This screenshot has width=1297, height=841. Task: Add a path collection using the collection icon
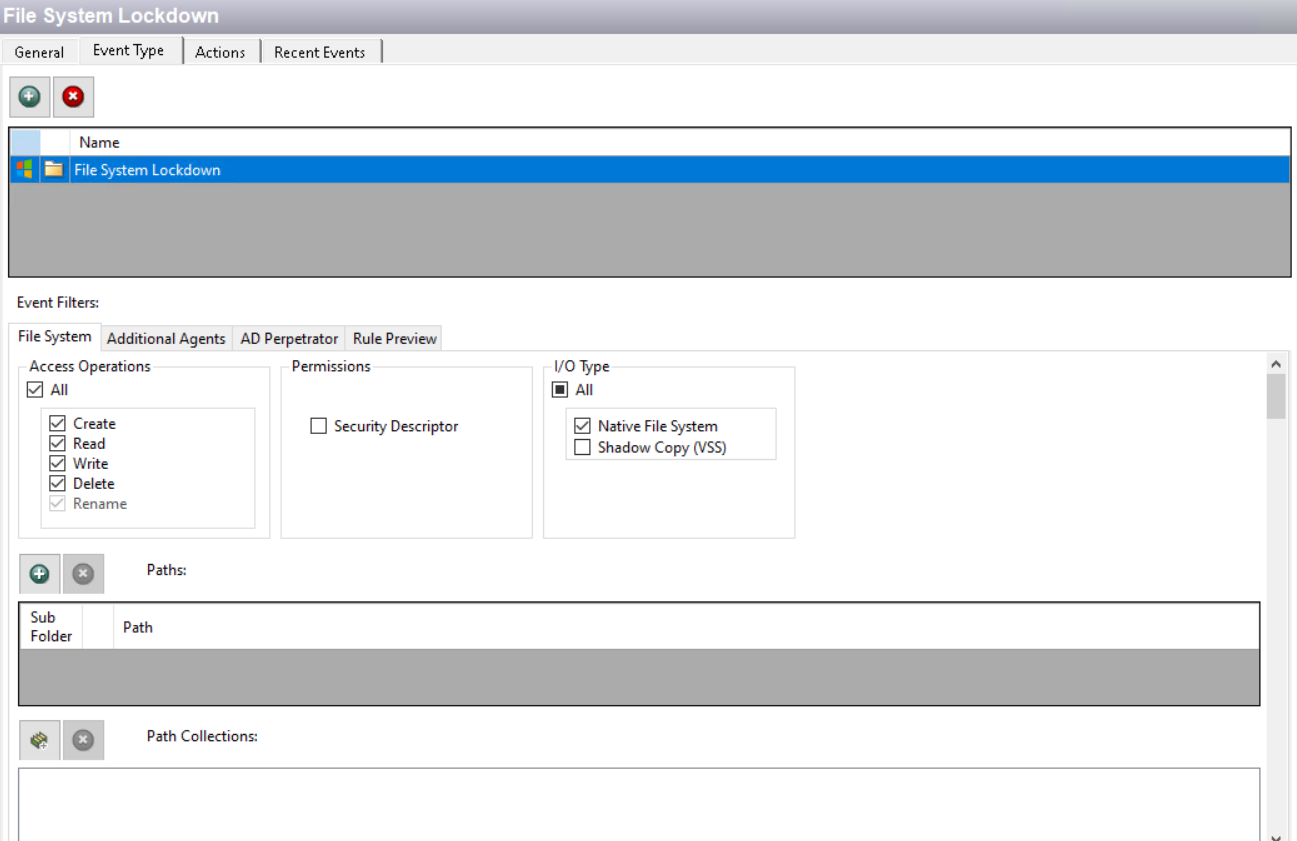[40, 740]
